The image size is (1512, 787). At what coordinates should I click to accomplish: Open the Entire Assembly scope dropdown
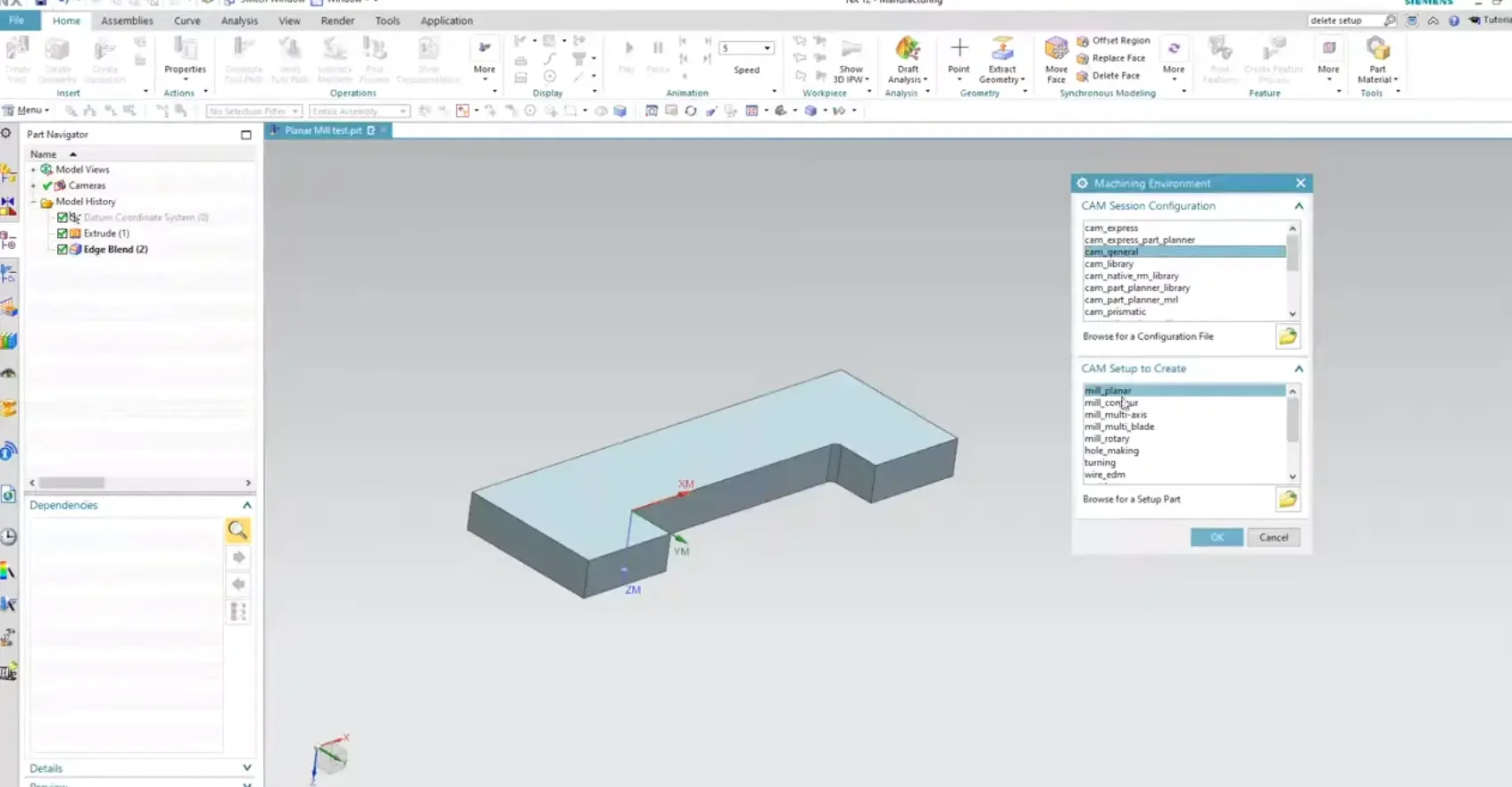point(359,112)
